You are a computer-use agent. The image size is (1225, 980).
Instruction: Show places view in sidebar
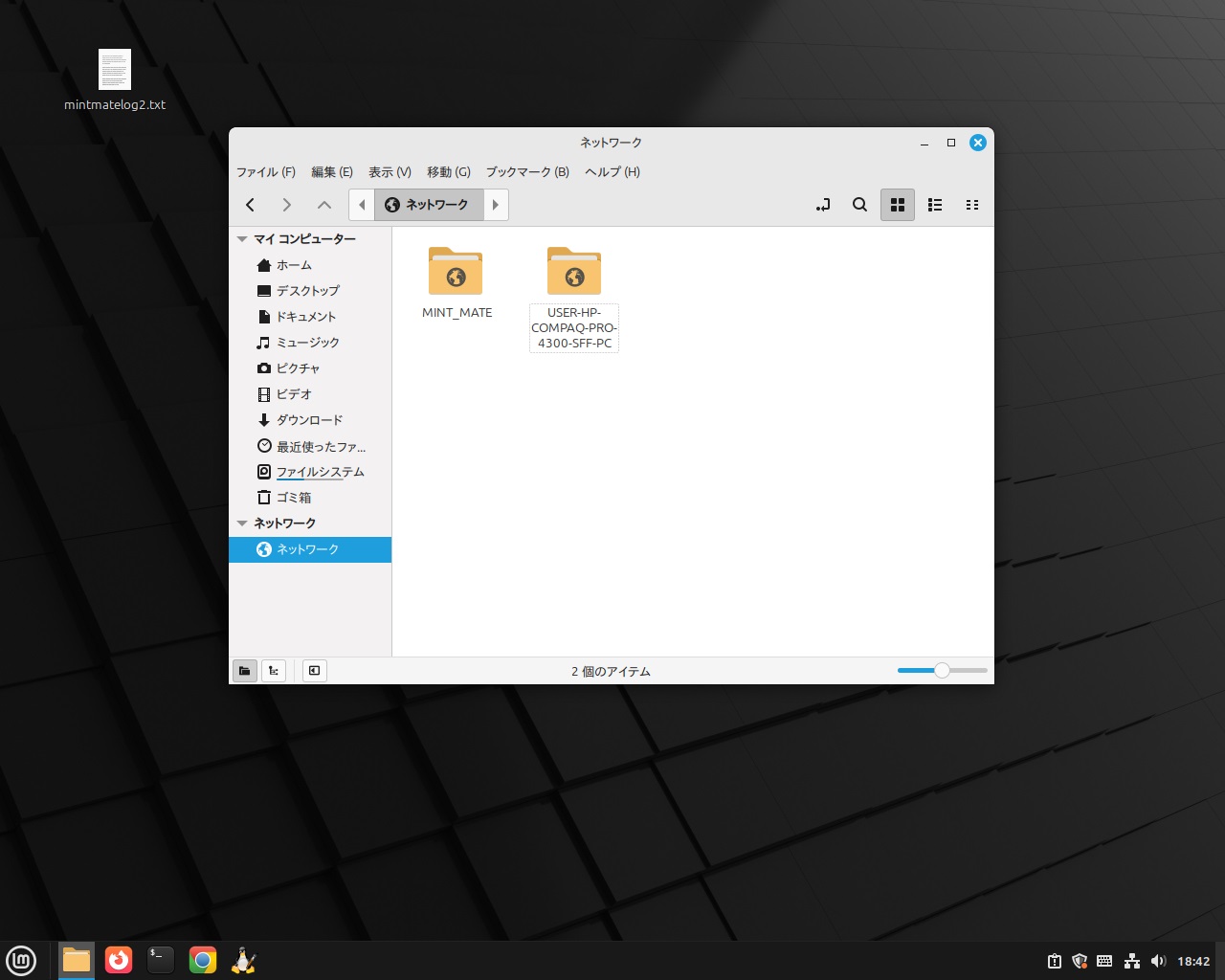pyautogui.click(x=245, y=671)
